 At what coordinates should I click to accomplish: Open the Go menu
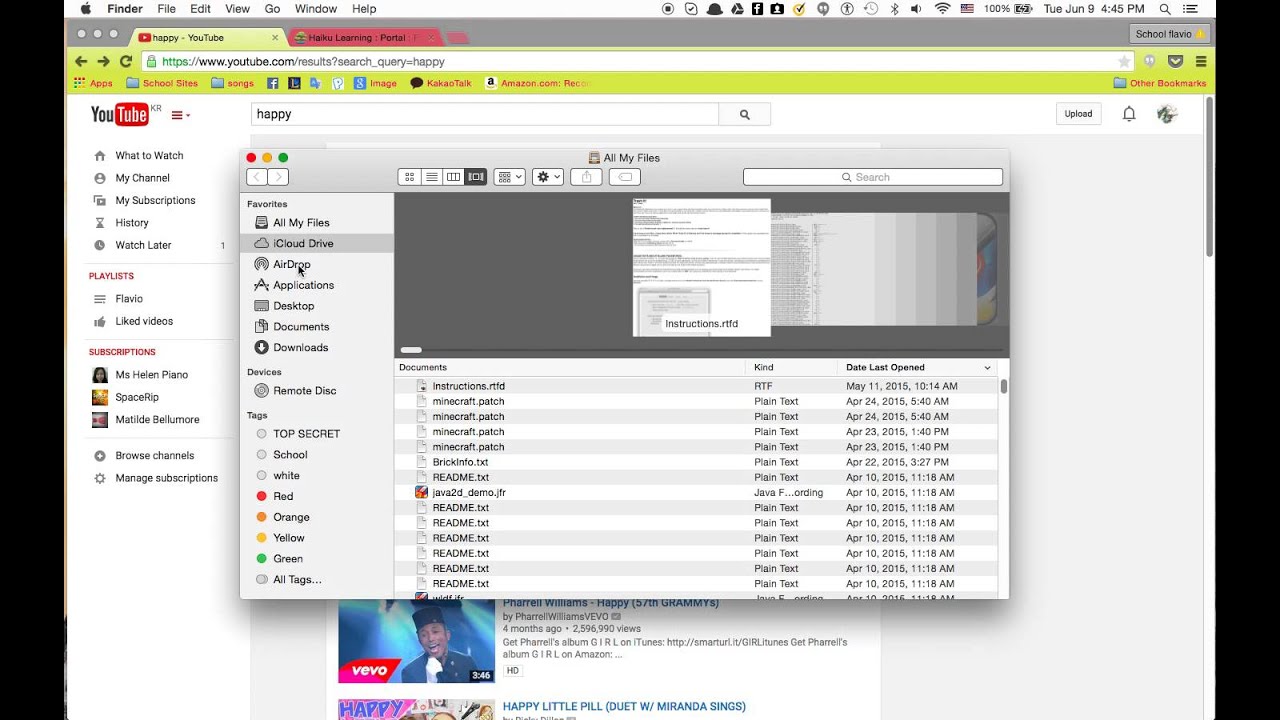coord(272,9)
